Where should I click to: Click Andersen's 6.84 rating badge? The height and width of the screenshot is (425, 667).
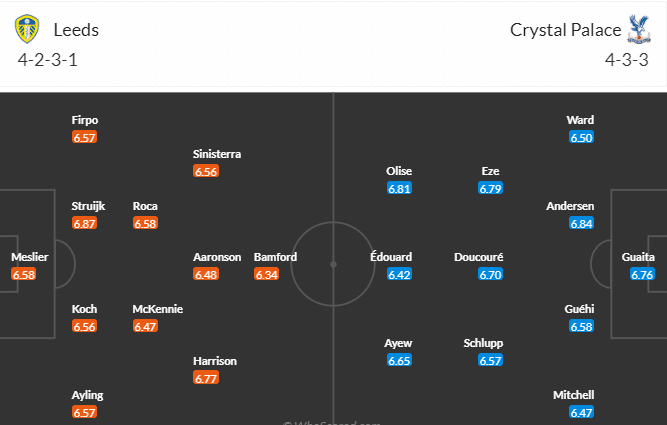(582, 224)
